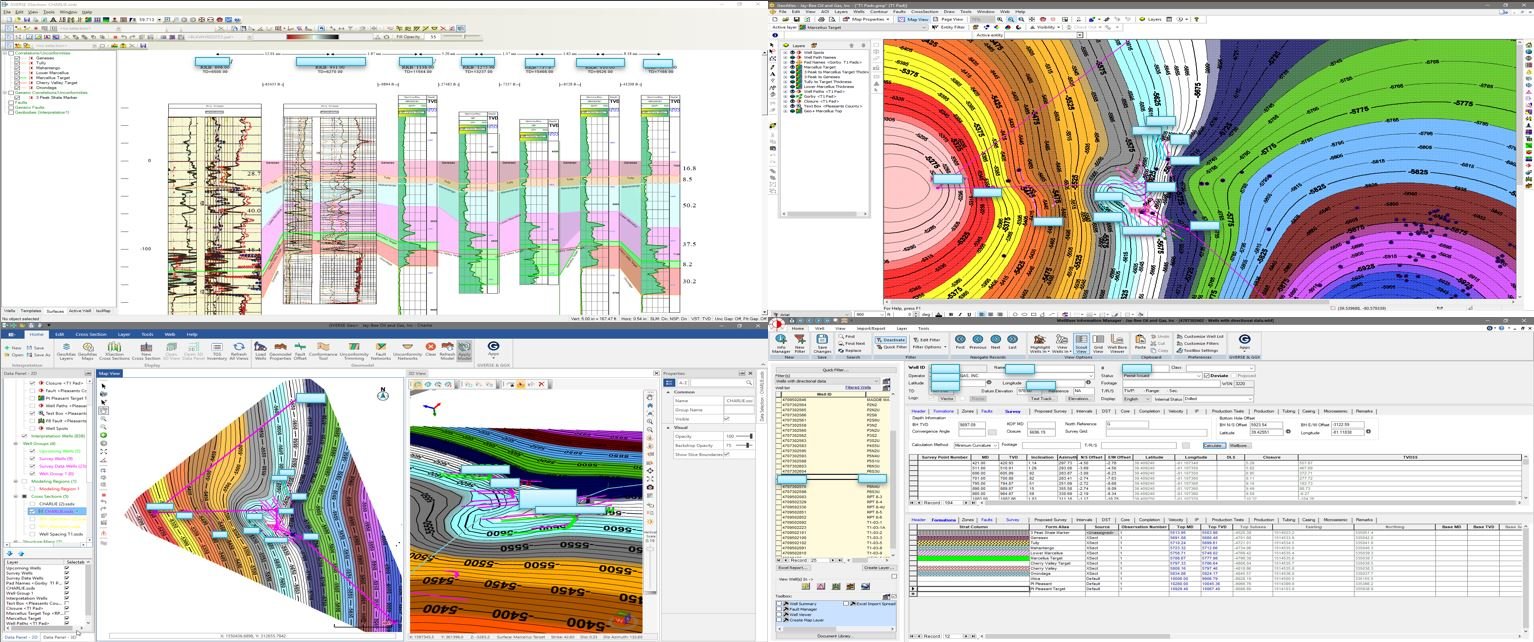Open Tools menu in XSection window

(48, 12)
